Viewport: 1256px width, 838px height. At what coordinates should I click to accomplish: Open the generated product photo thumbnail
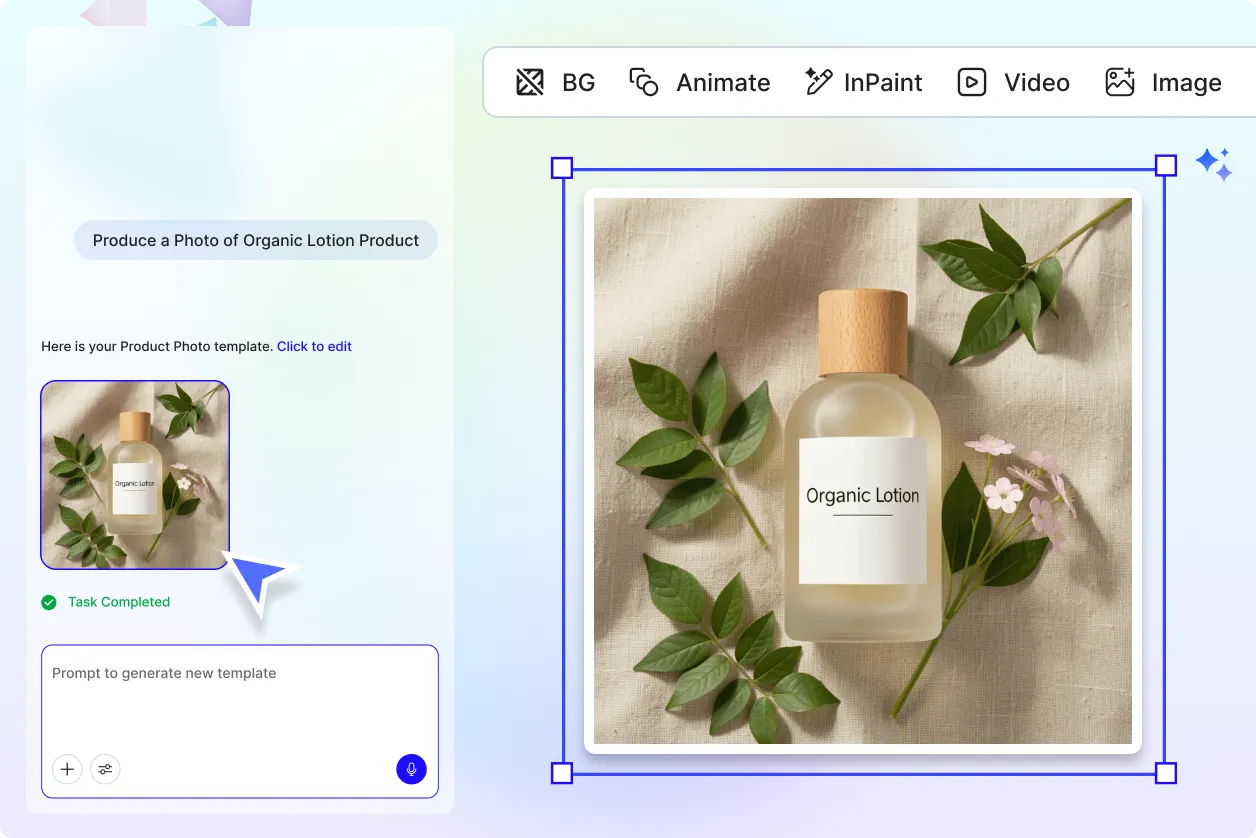tap(135, 475)
